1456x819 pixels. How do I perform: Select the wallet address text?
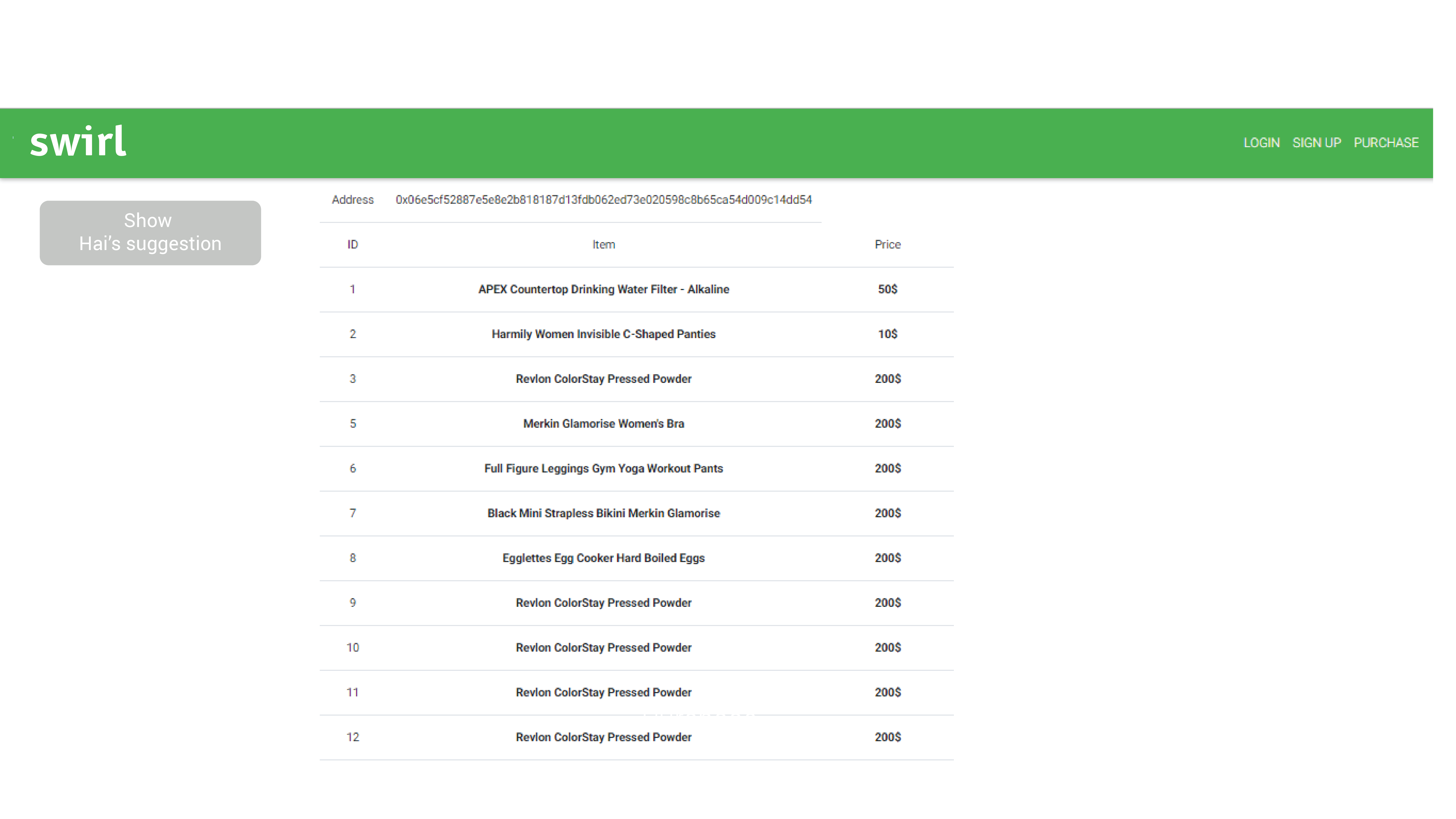point(603,200)
